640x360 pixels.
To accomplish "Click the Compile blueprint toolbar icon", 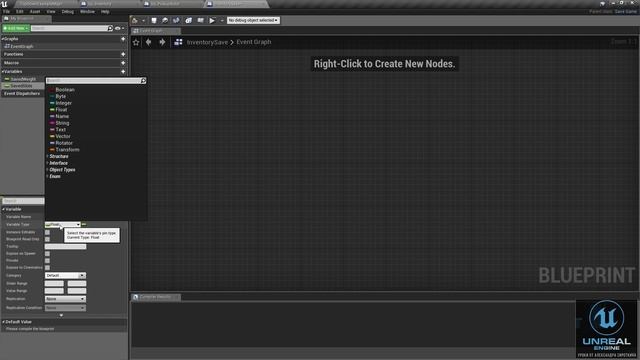I will 135,20.
